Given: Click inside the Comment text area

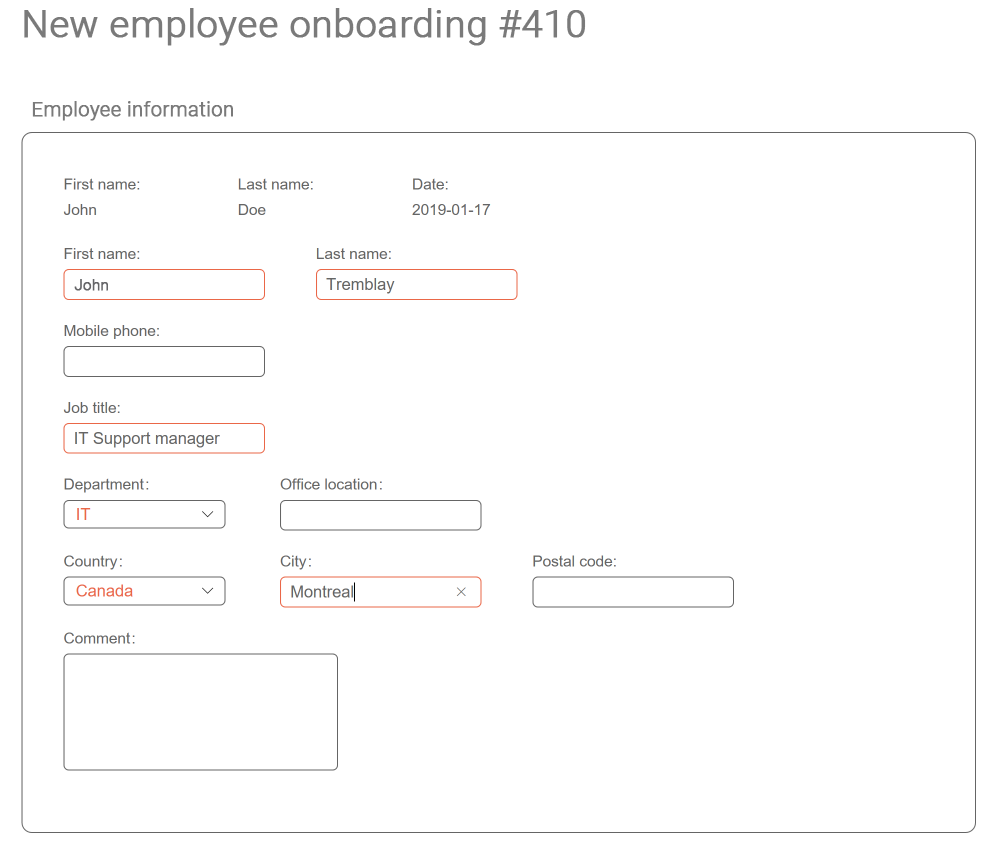Looking at the screenshot, I should tap(200, 712).
